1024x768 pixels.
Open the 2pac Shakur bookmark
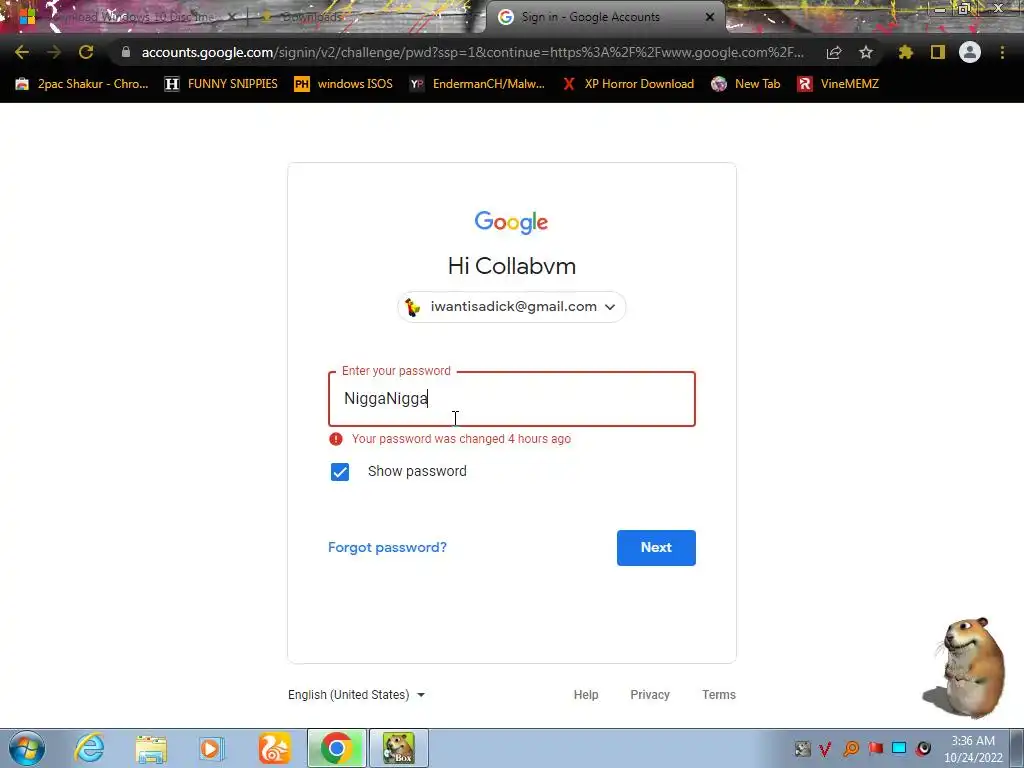[x=82, y=84]
